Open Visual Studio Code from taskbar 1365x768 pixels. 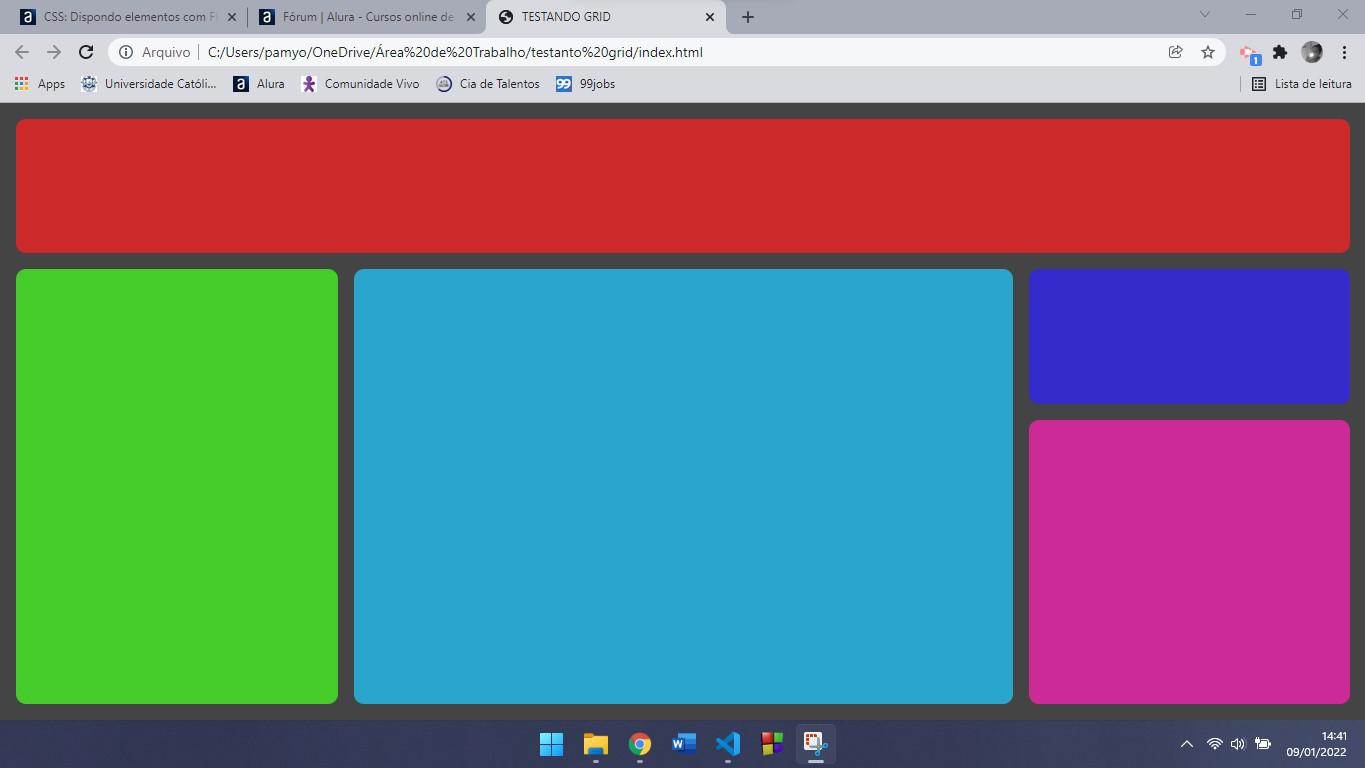click(728, 744)
